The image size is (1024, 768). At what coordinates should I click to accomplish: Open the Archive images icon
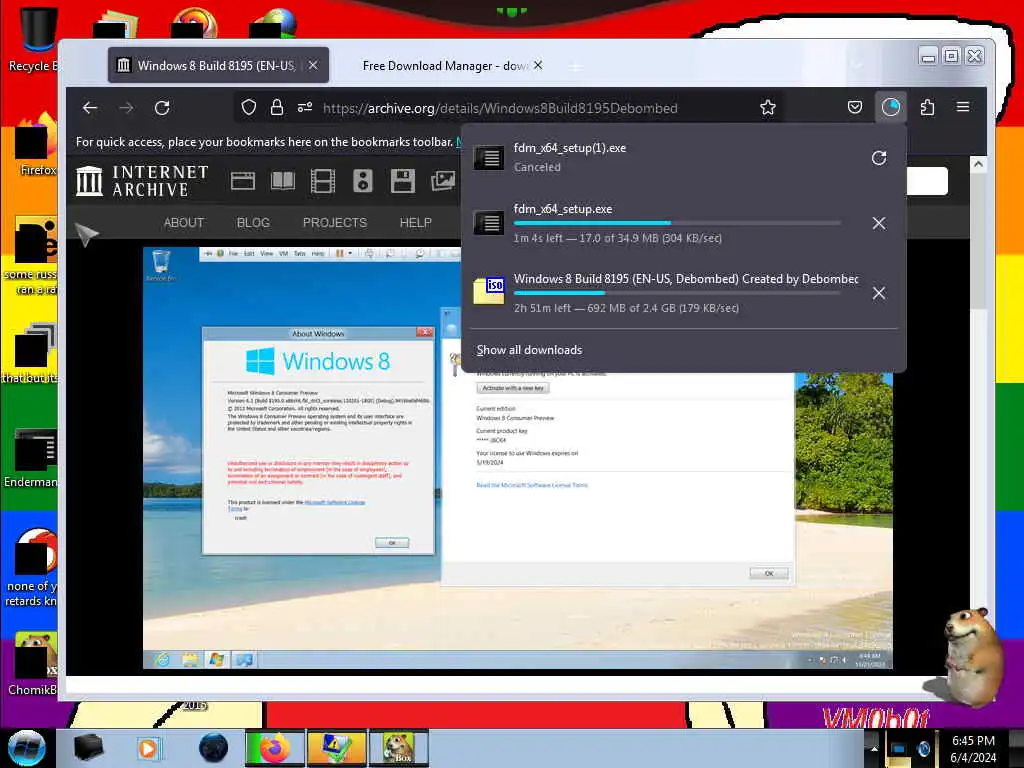(x=443, y=181)
